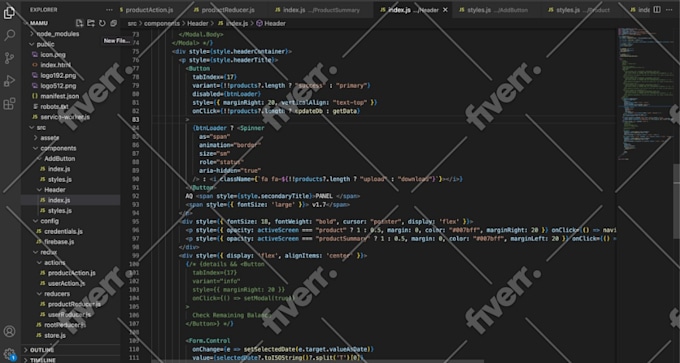Switch to styles.js Product tab
Viewport: 680px width, 363px height.
[x=582, y=10]
